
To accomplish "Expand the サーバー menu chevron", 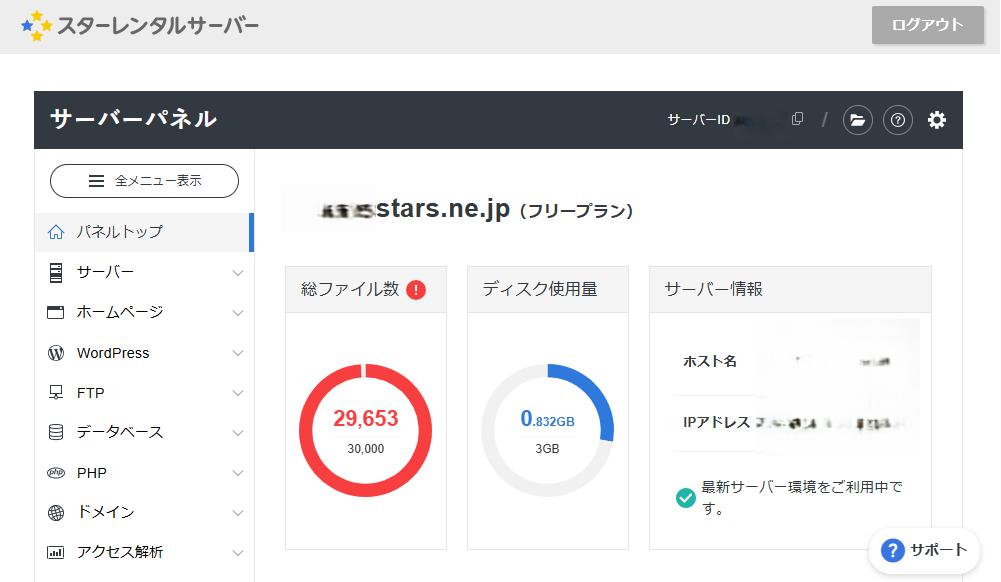I will (238, 273).
